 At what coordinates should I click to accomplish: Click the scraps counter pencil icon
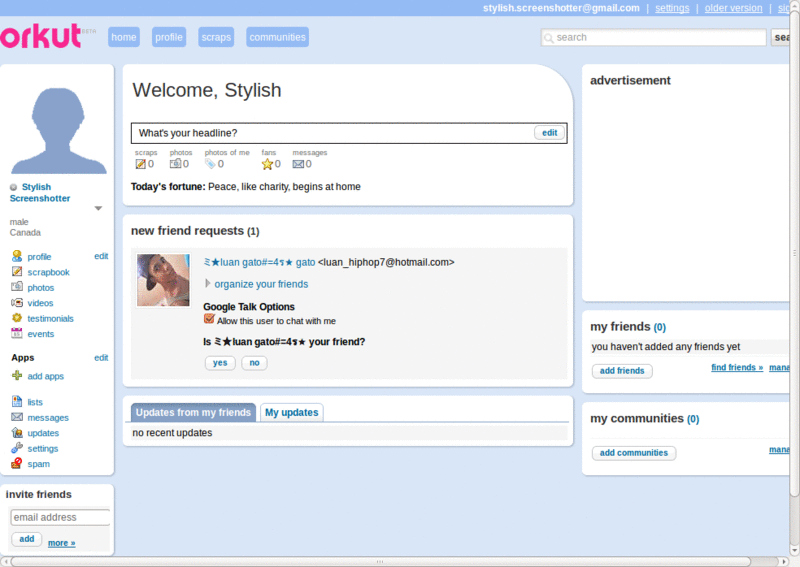pyautogui.click(x=140, y=164)
